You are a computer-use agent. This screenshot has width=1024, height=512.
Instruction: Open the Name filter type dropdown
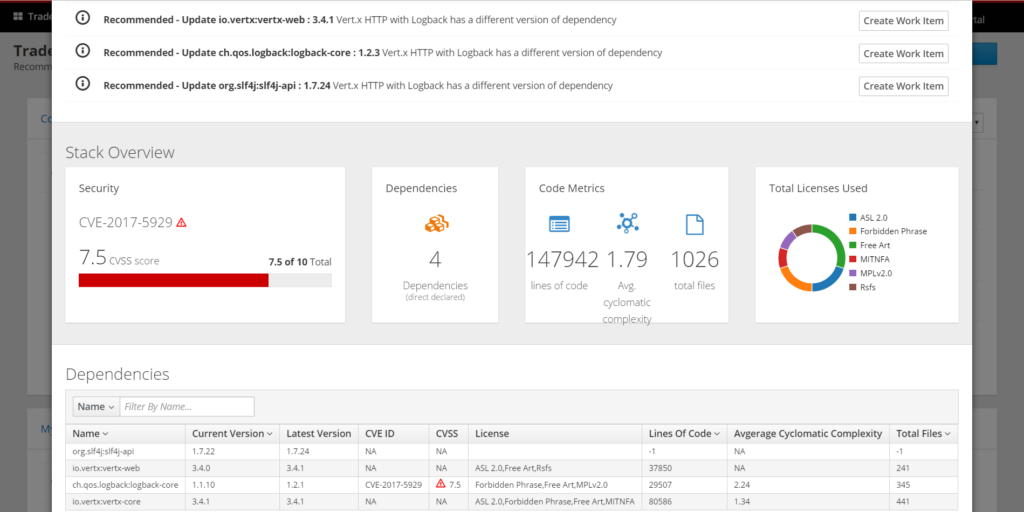(x=96, y=407)
